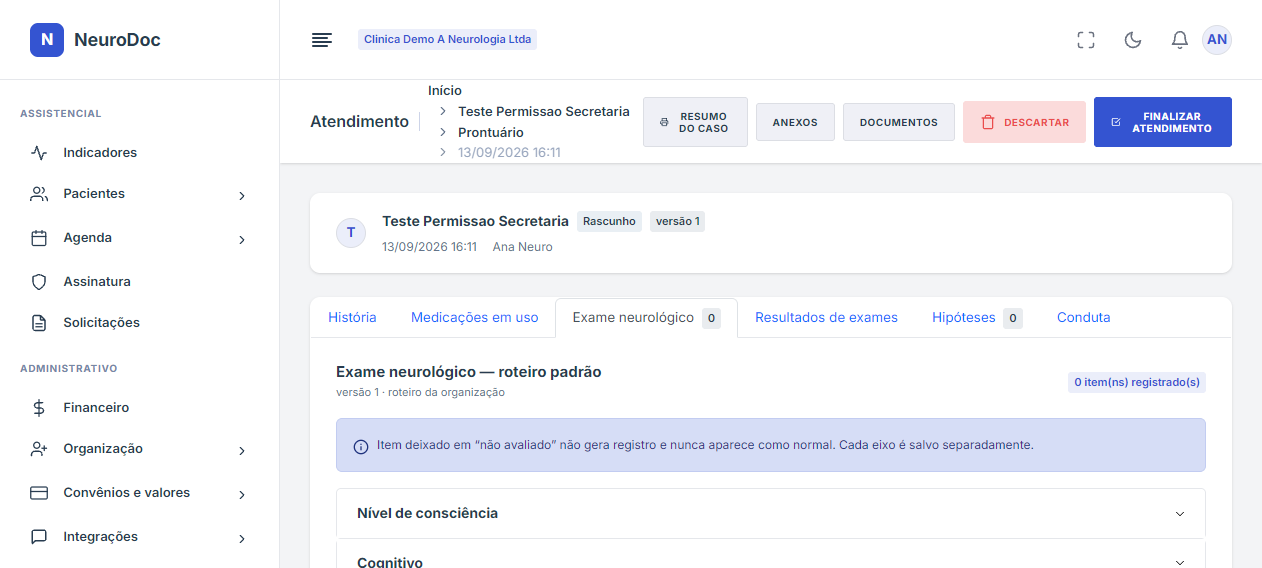The height and width of the screenshot is (568, 1262).
Task: Switch to Medicações em uso tab
Action: click(474, 318)
